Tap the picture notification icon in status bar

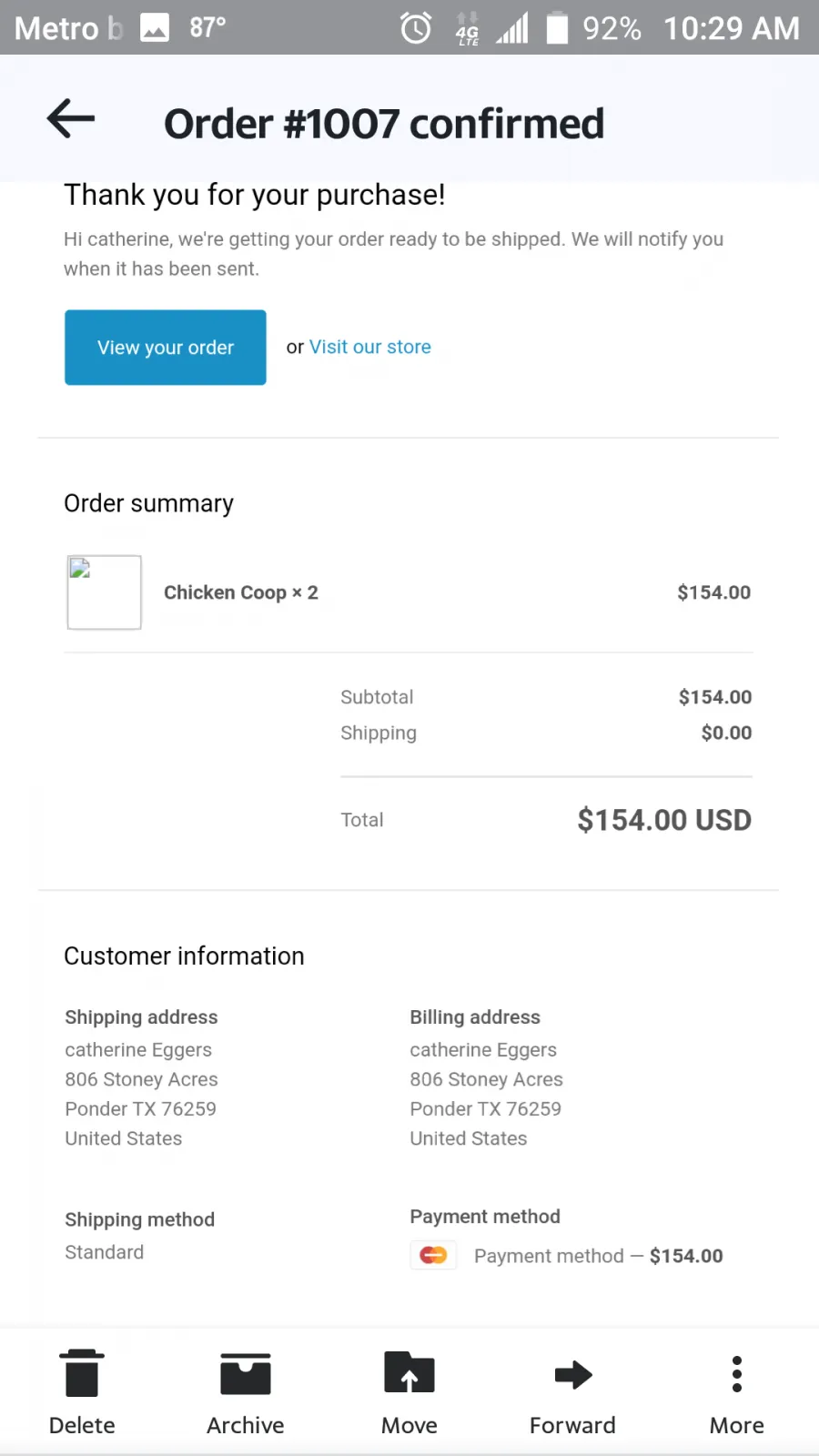point(155,28)
